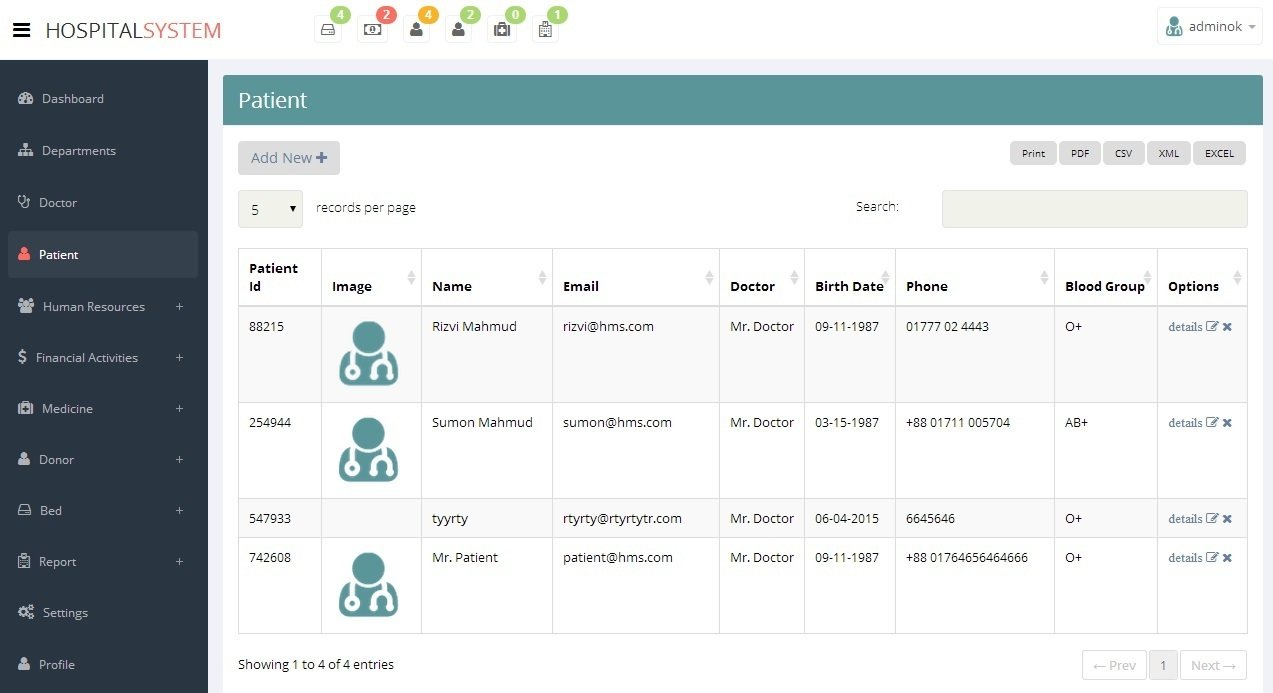Click the Prev pagination button
1273x693 pixels.
tap(1114, 665)
